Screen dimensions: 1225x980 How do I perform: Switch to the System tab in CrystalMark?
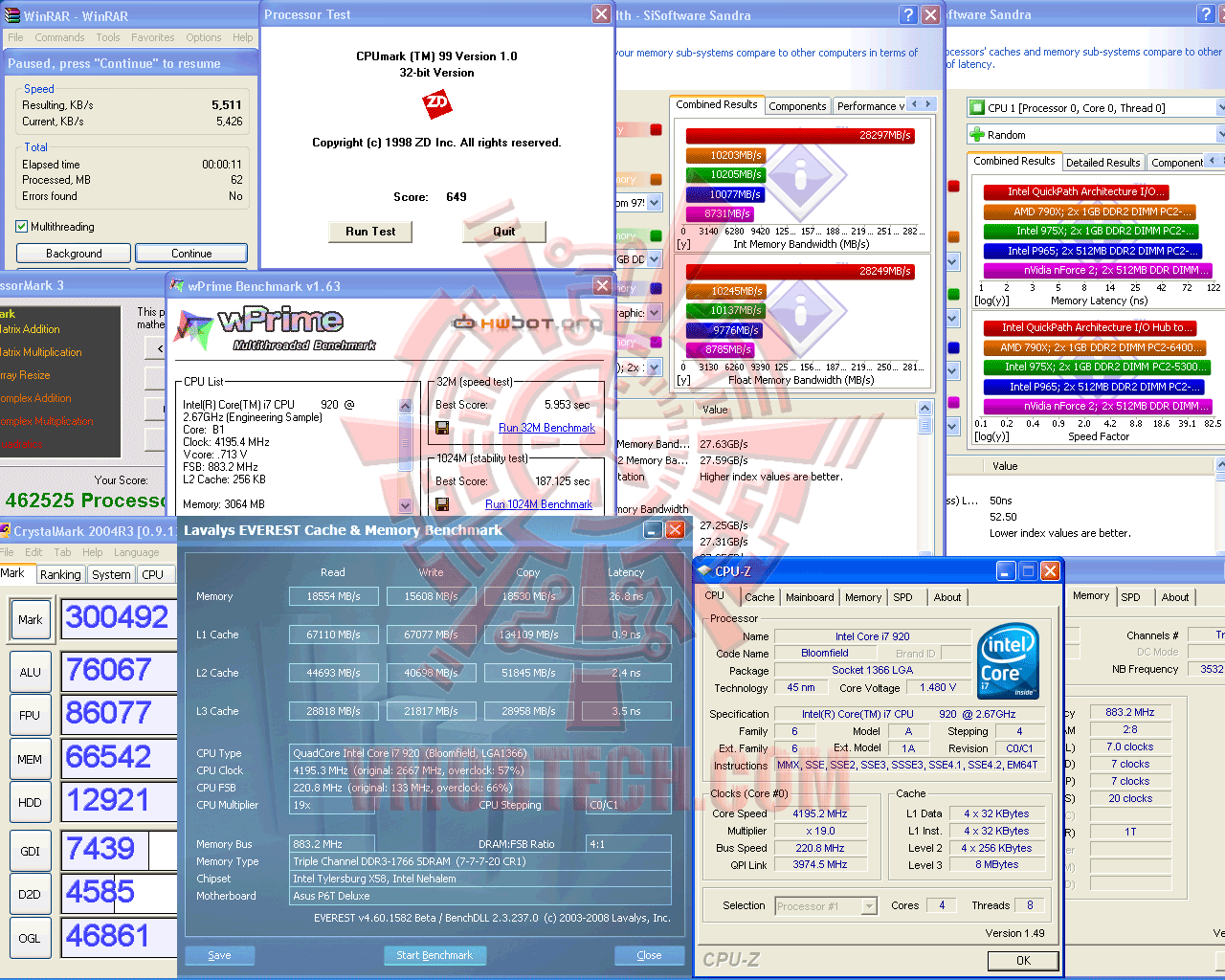(x=111, y=574)
